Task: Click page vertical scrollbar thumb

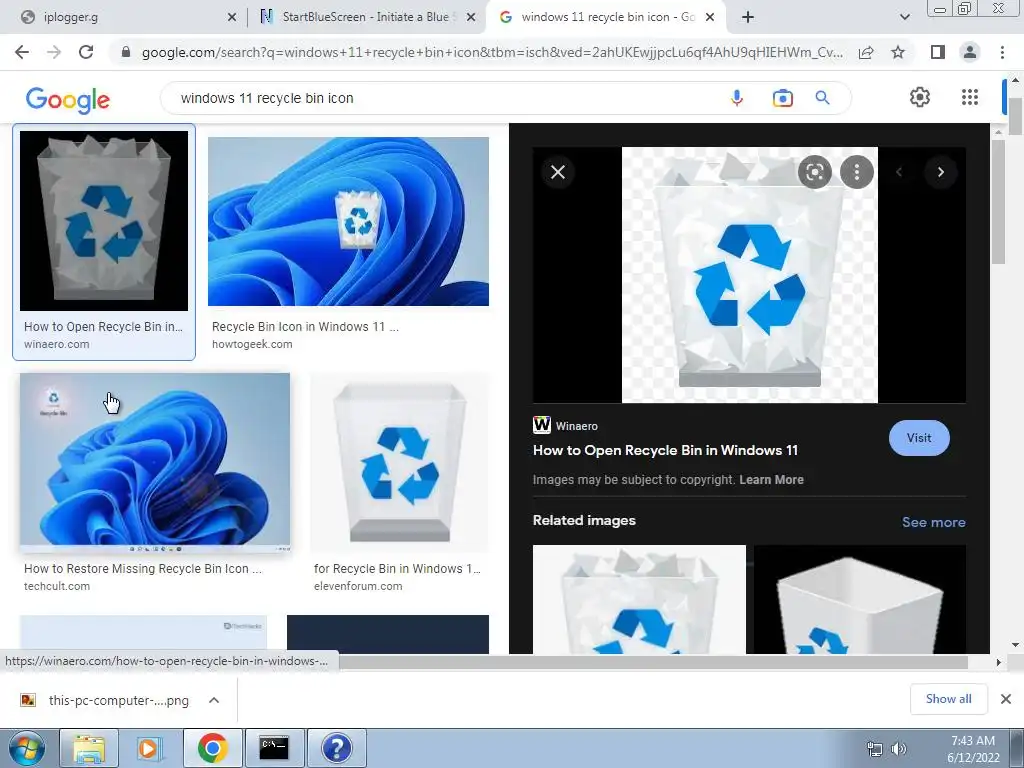Action: (x=1015, y=116)
